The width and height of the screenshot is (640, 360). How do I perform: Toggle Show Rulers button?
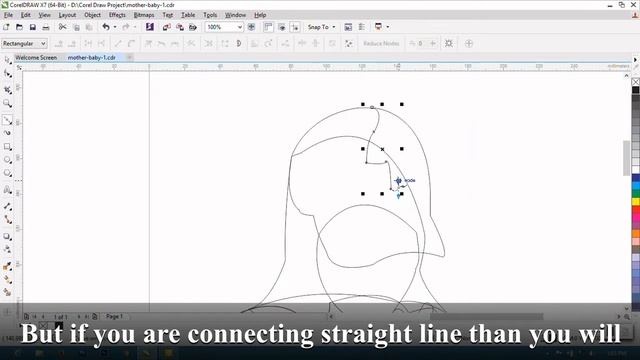point(268,27)
